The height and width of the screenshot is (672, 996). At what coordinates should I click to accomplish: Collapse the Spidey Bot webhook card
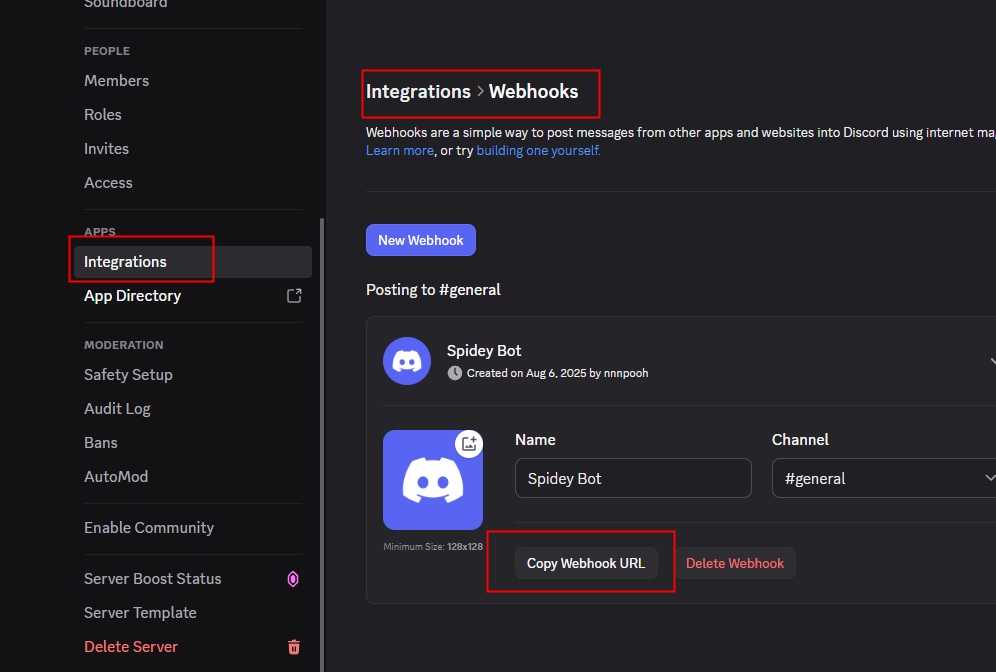click(991, 361)
